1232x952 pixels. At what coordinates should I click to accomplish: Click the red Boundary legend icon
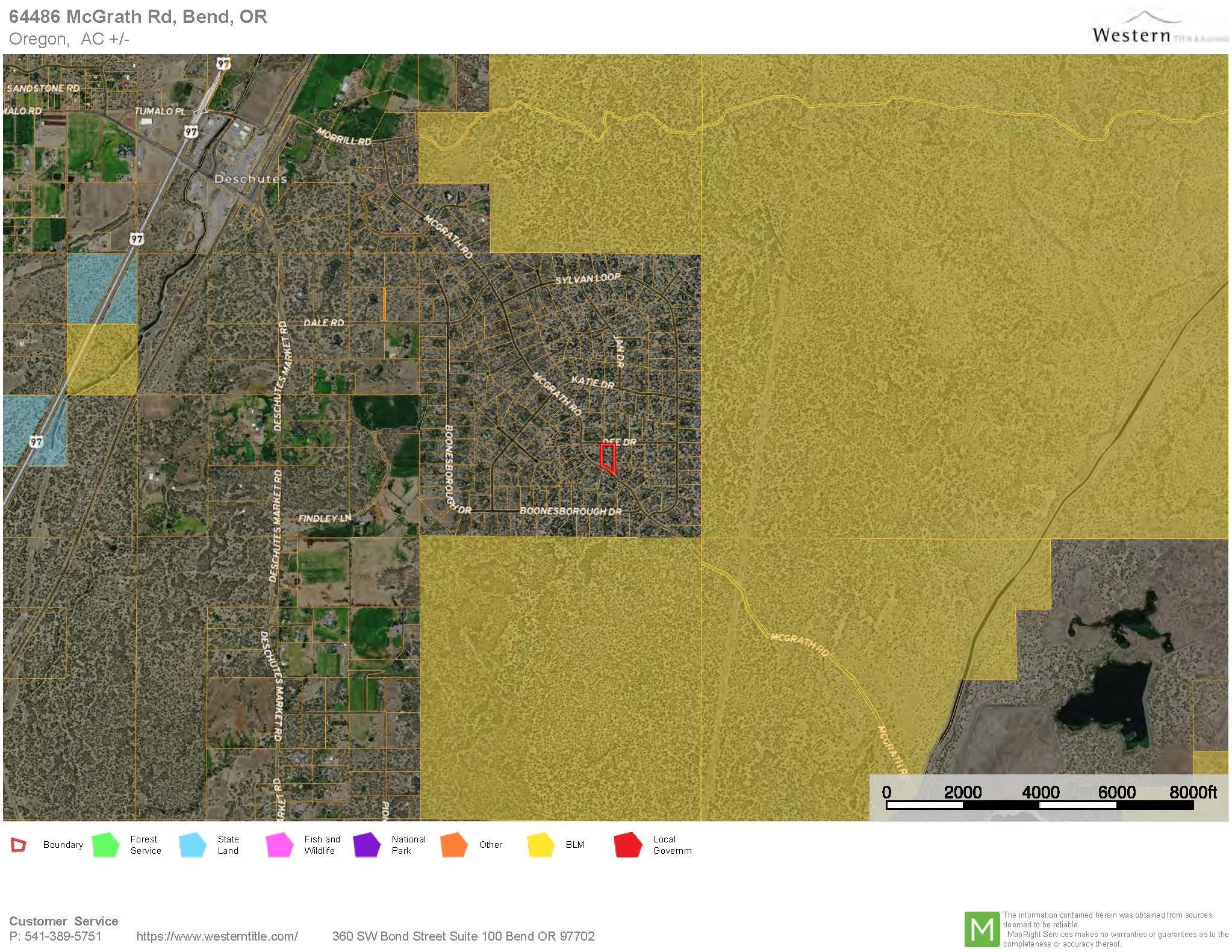point(19,845)
